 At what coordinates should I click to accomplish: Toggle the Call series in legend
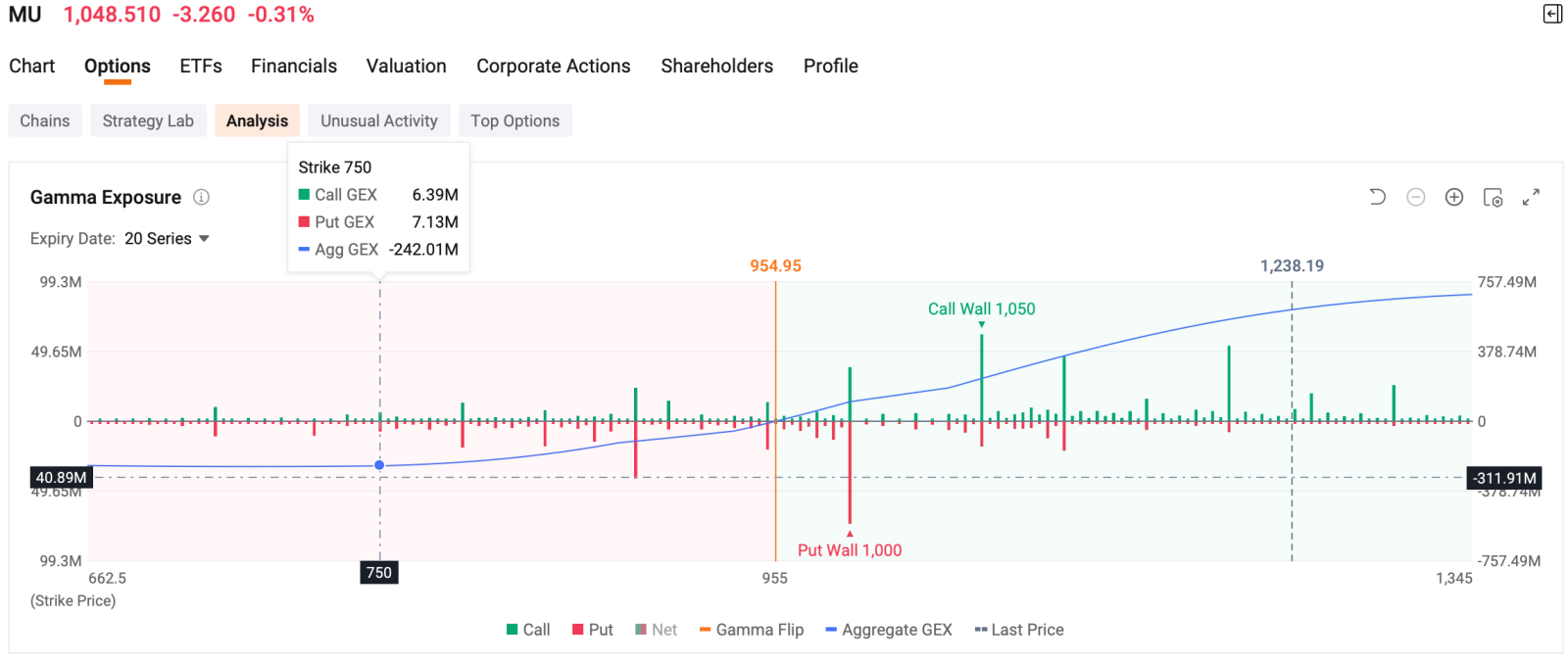click(528, 630)
